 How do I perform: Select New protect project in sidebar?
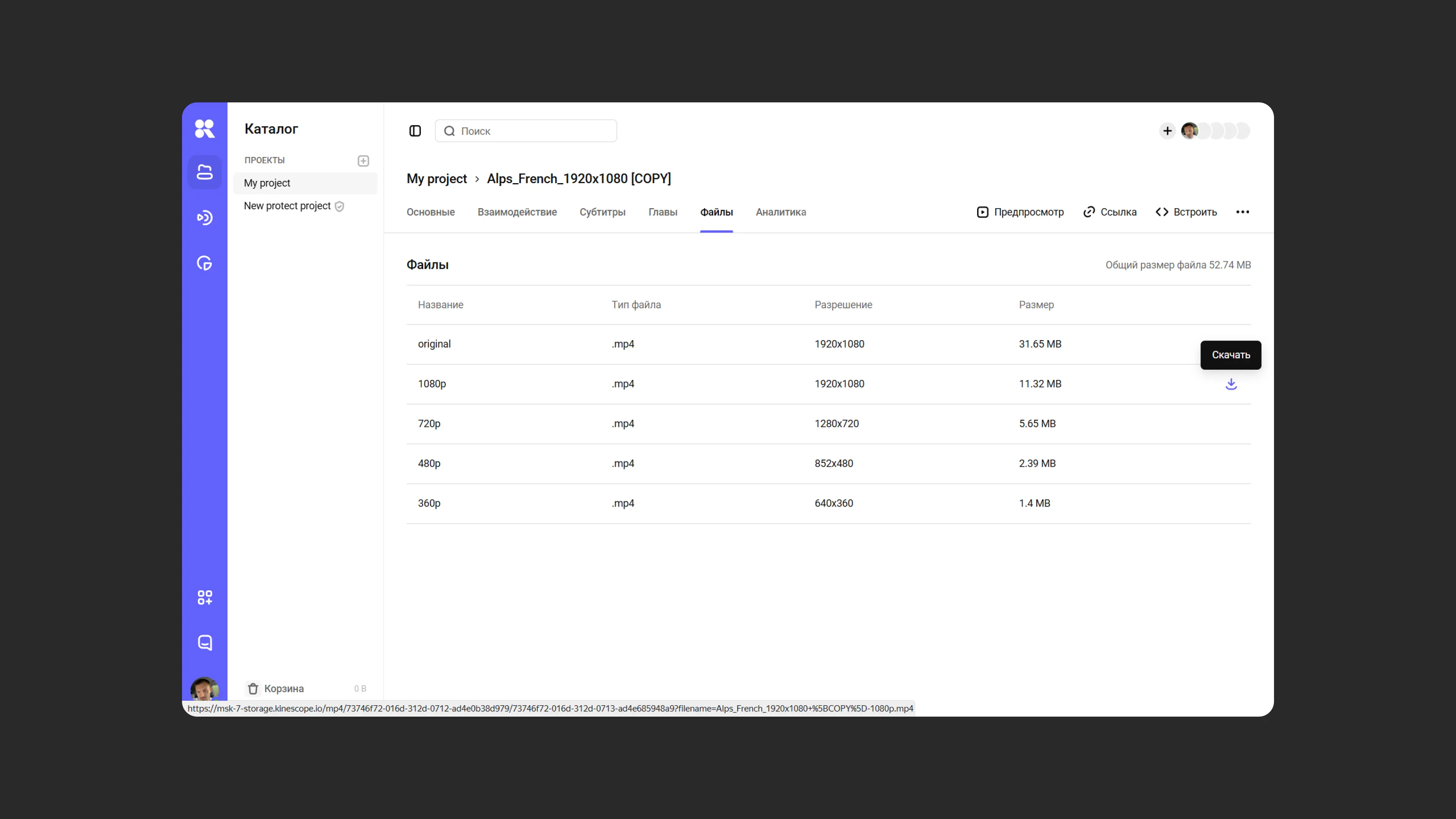[x=287, y=206]
